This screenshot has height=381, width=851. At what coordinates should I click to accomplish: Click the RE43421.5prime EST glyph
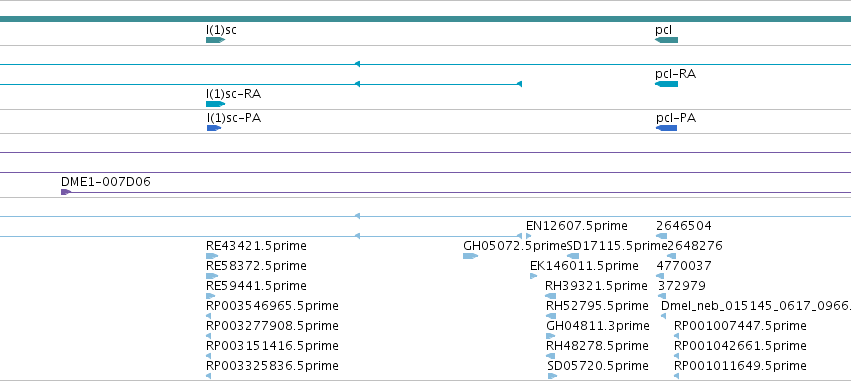(x=212, y=256)
